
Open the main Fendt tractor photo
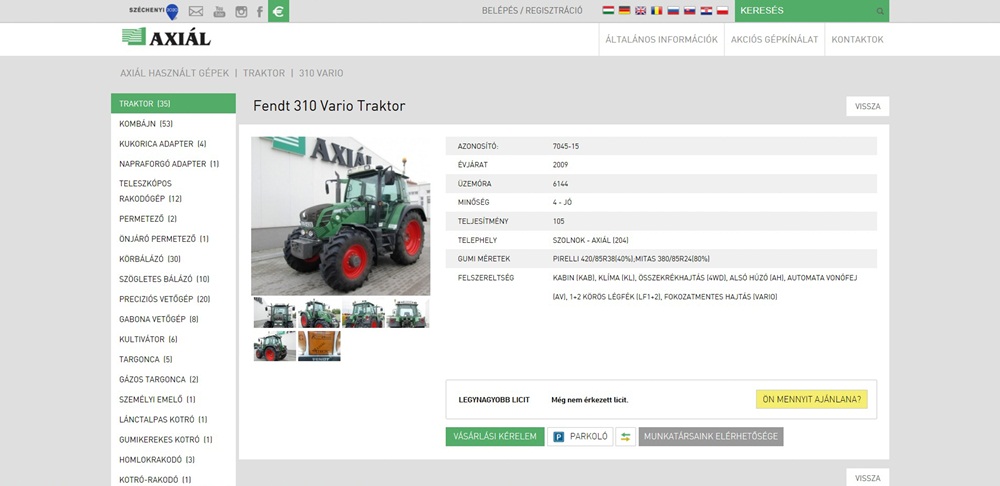[341, 216]
